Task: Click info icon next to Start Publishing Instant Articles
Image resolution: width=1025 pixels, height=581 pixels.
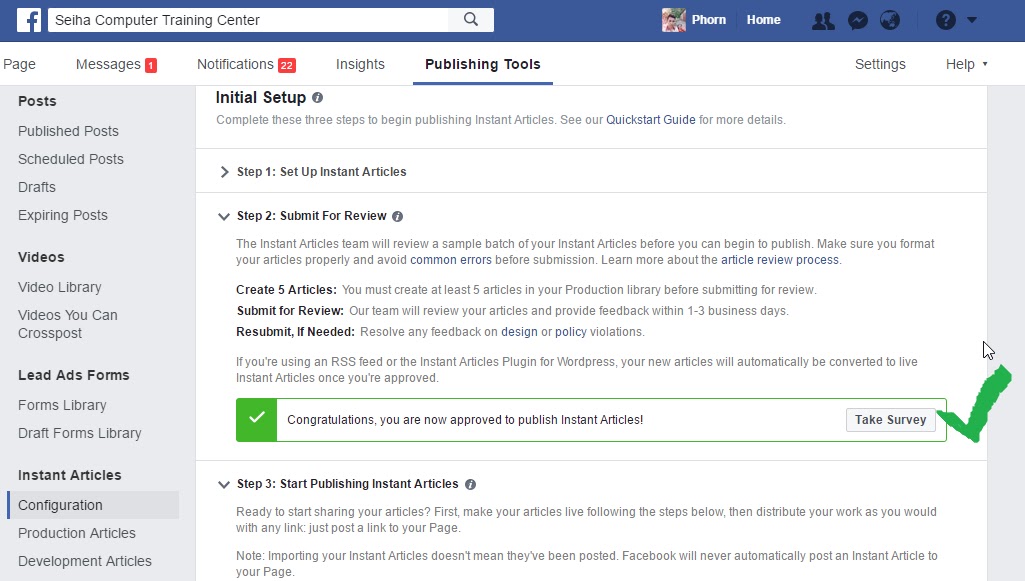Action: (x=470, y=484)
